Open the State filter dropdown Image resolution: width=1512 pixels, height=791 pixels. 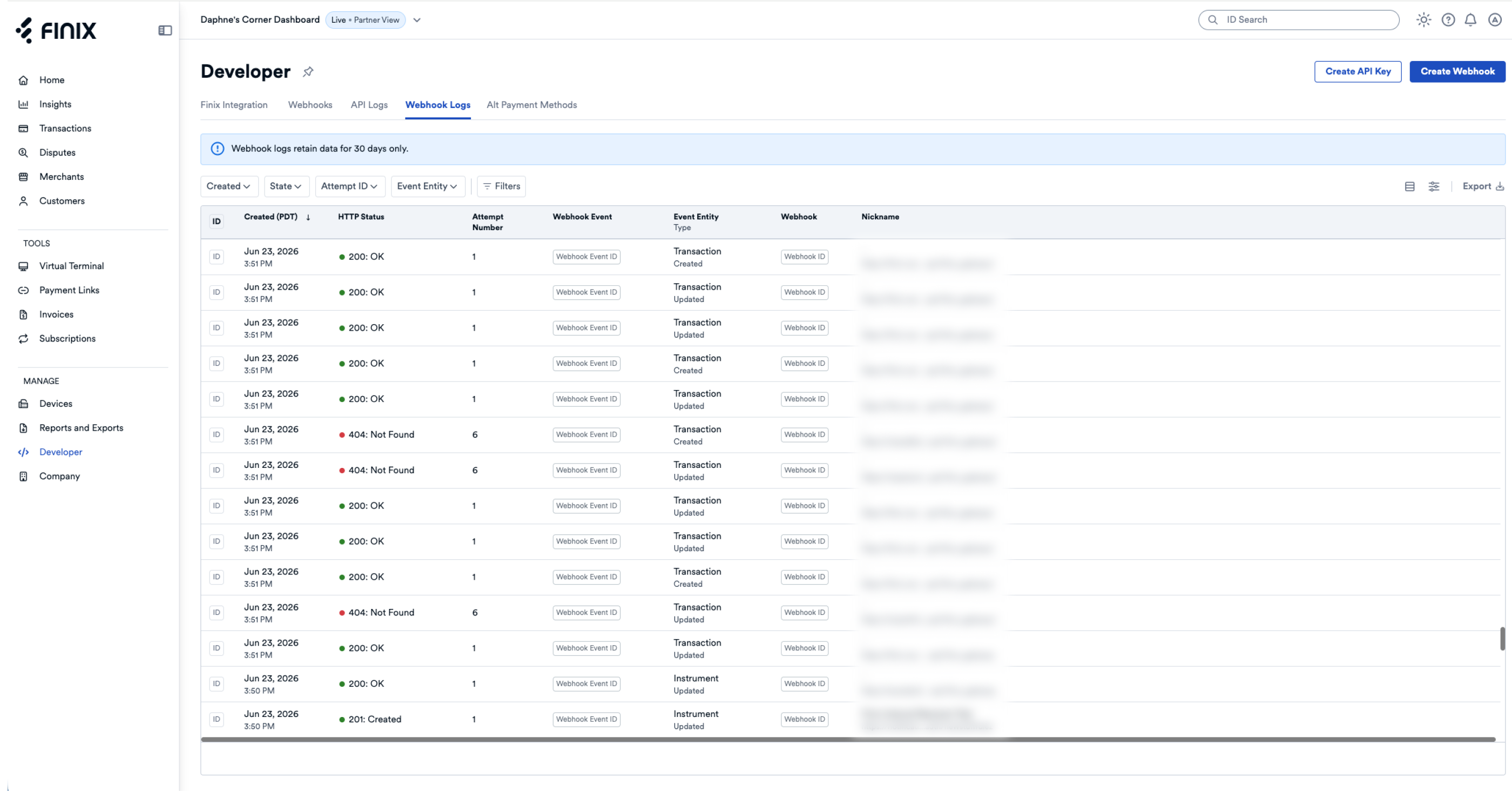pos(286,186)
